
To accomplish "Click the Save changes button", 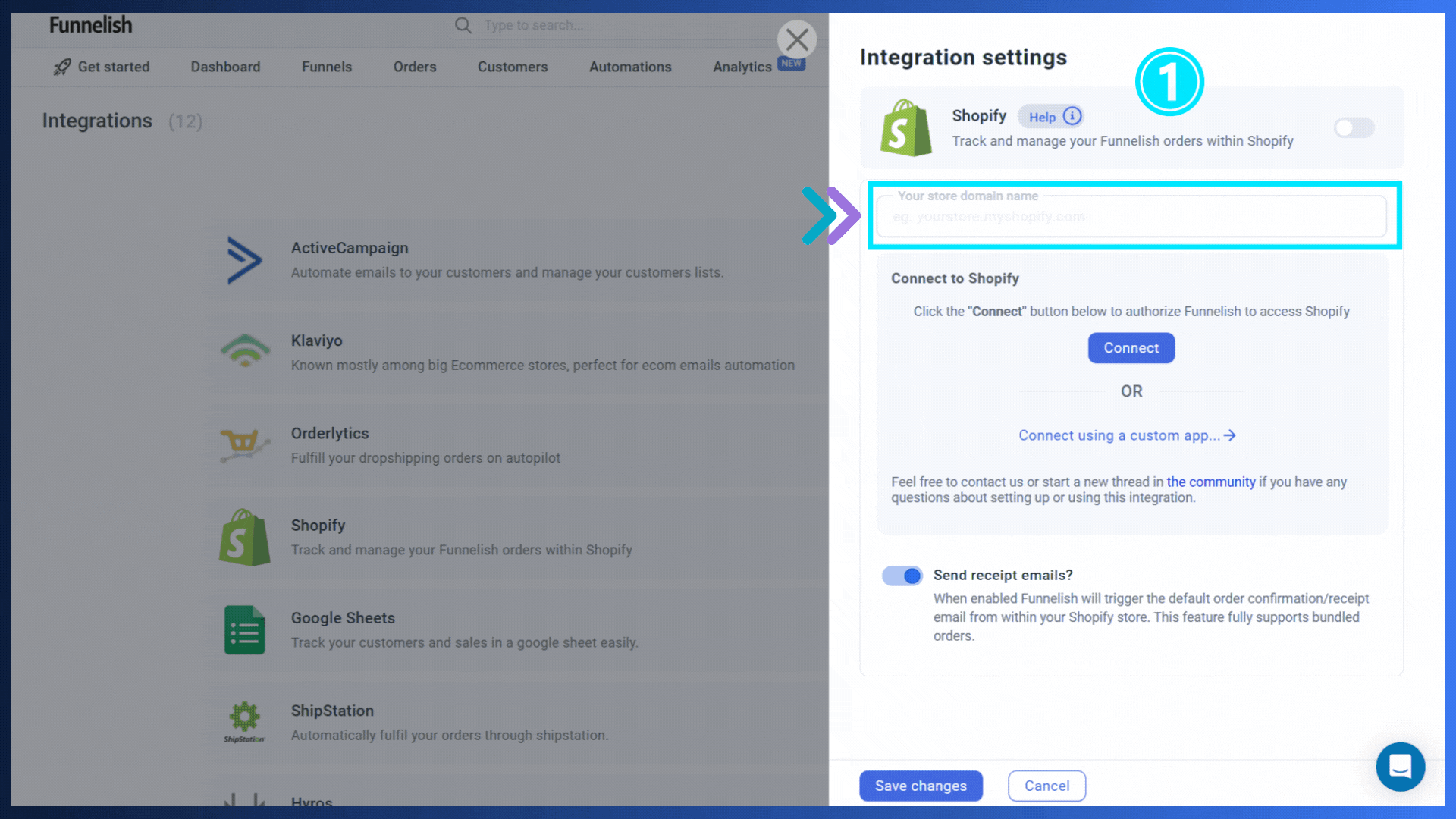I will pos(921,785).
